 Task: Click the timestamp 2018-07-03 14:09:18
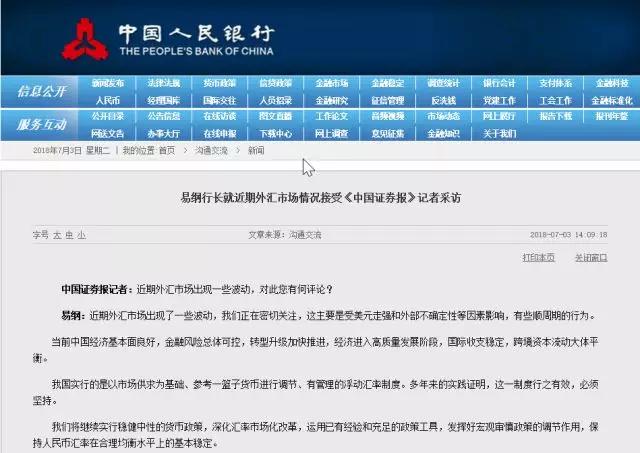[569, 235]
